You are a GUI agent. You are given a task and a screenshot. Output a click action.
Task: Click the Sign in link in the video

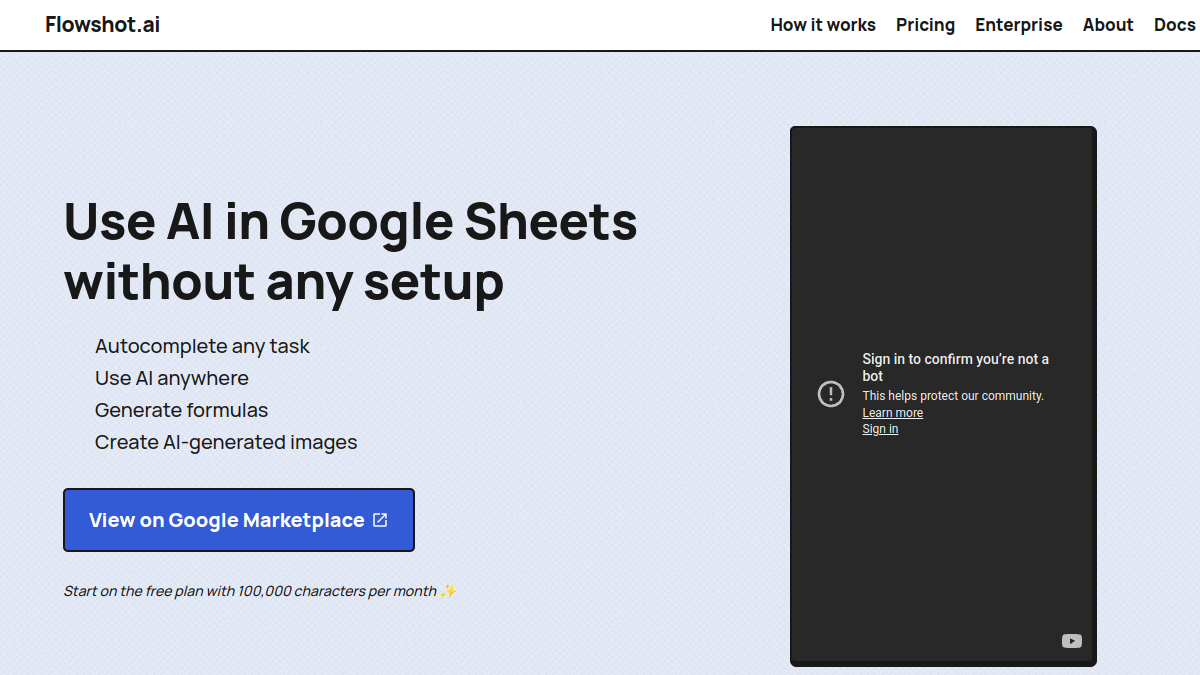pos(880,429)
